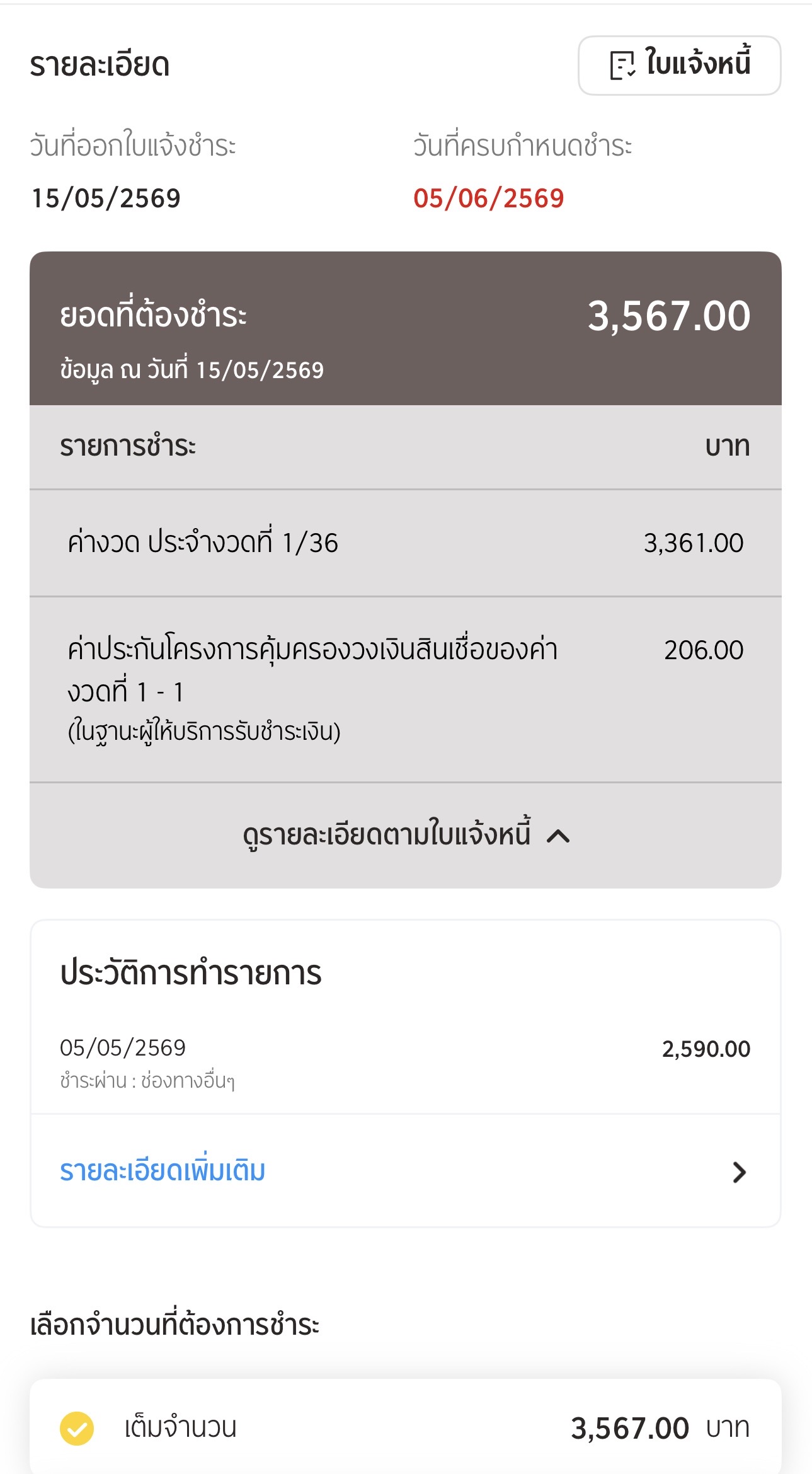Click the 3,567.00 บาท full amount value
Screen dimensions: 812x1474
coord(660,1428)
